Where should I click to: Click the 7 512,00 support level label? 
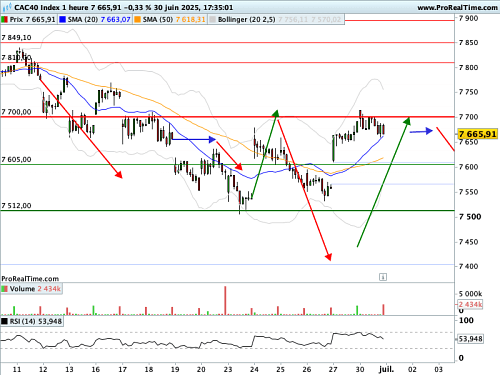pos(16,206)
